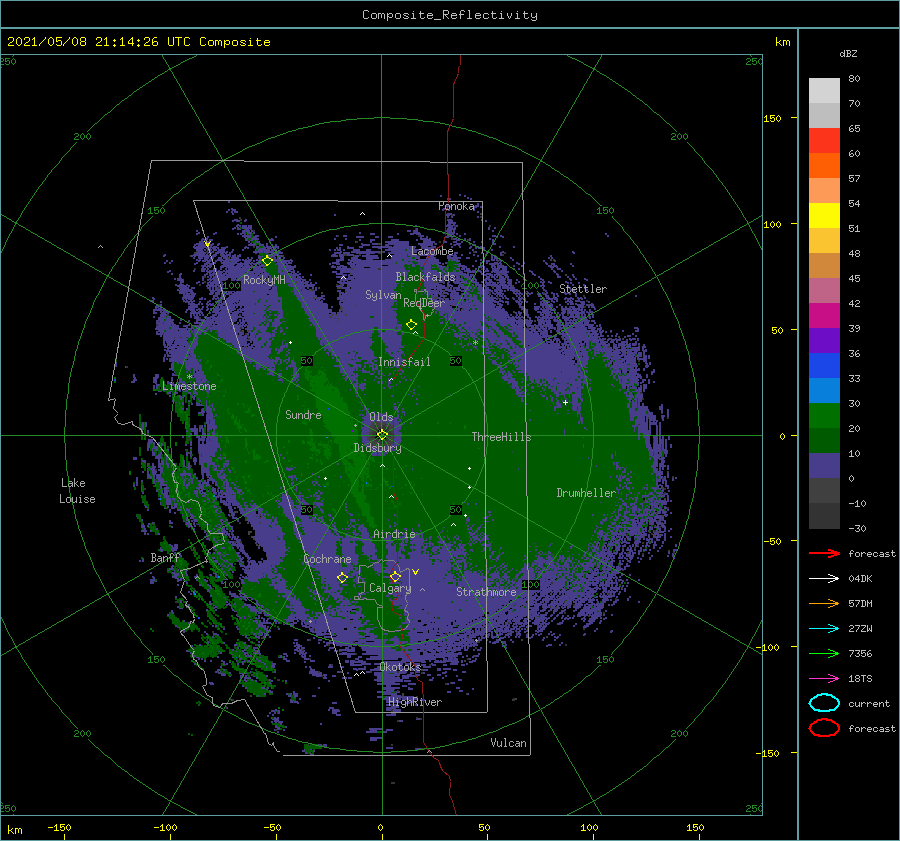Click the Blackfalds label on the map
The width and height of the screenshot is (900, 841).
425,277
